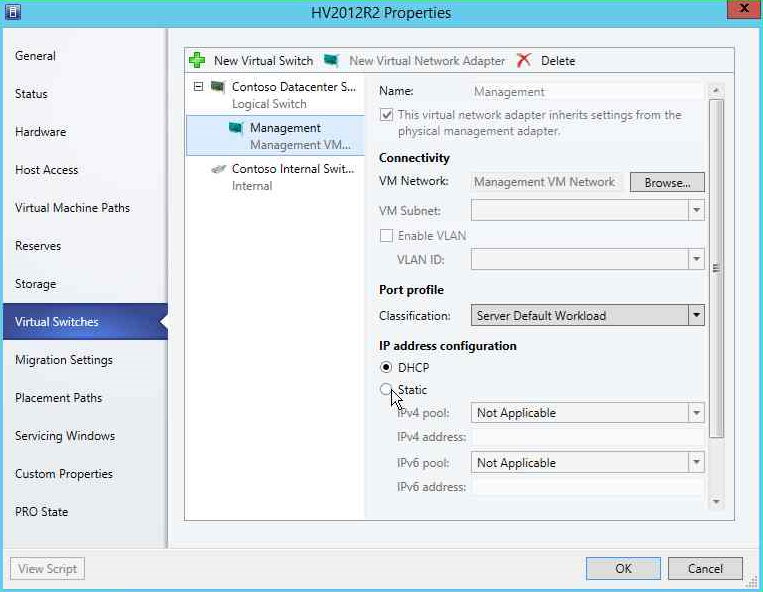763x592 pixels.
Task: Click the red X Delete icon
Action: (524, 60)
